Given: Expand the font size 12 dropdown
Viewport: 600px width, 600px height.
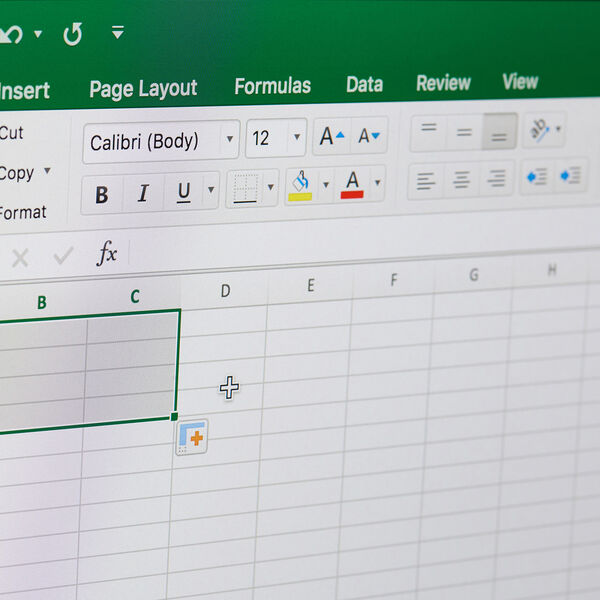Looking at the screenshot, I should (296, 137).
